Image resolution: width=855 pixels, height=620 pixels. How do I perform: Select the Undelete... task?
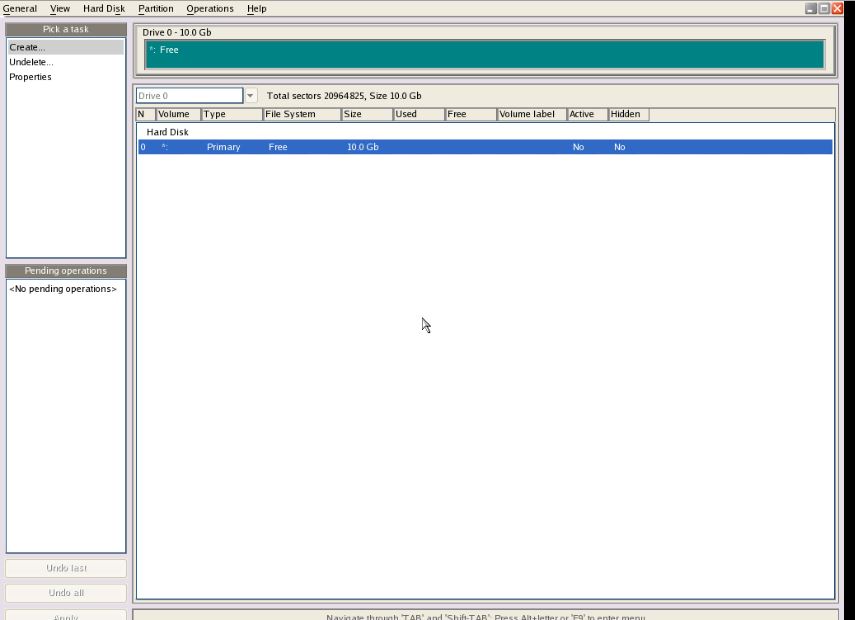tap(65, 62)
